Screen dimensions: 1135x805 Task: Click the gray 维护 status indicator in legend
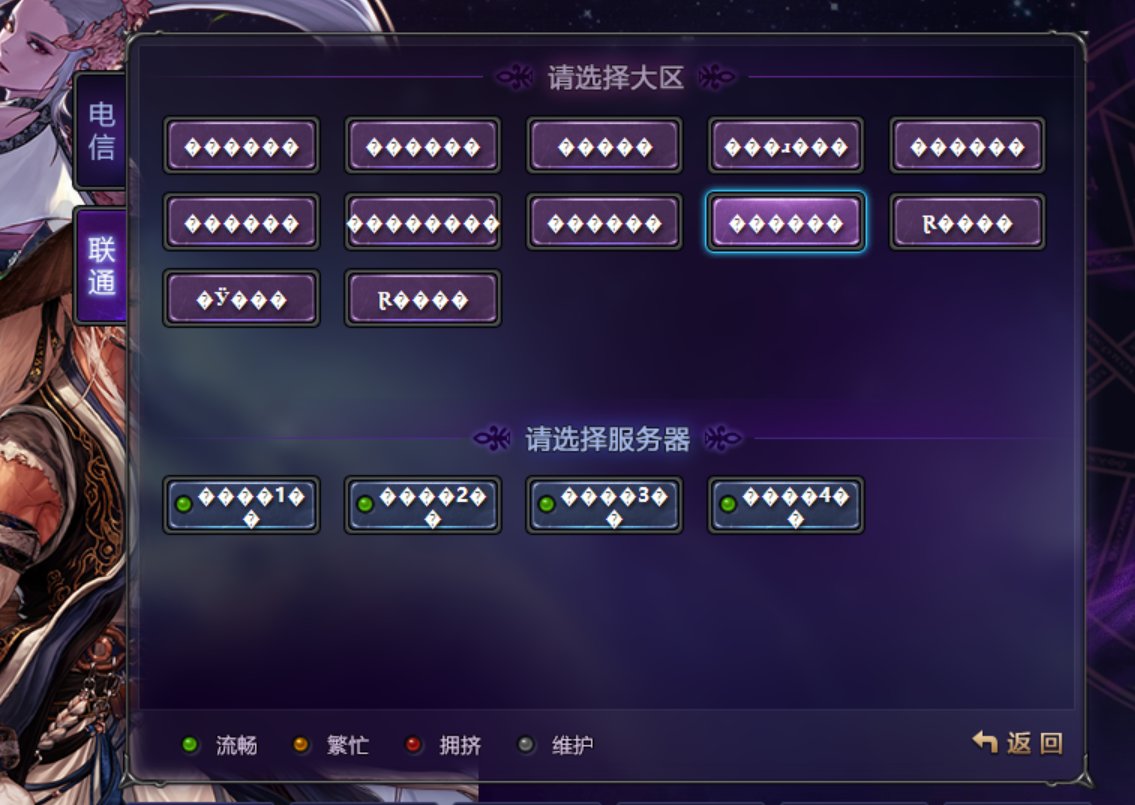526,744
